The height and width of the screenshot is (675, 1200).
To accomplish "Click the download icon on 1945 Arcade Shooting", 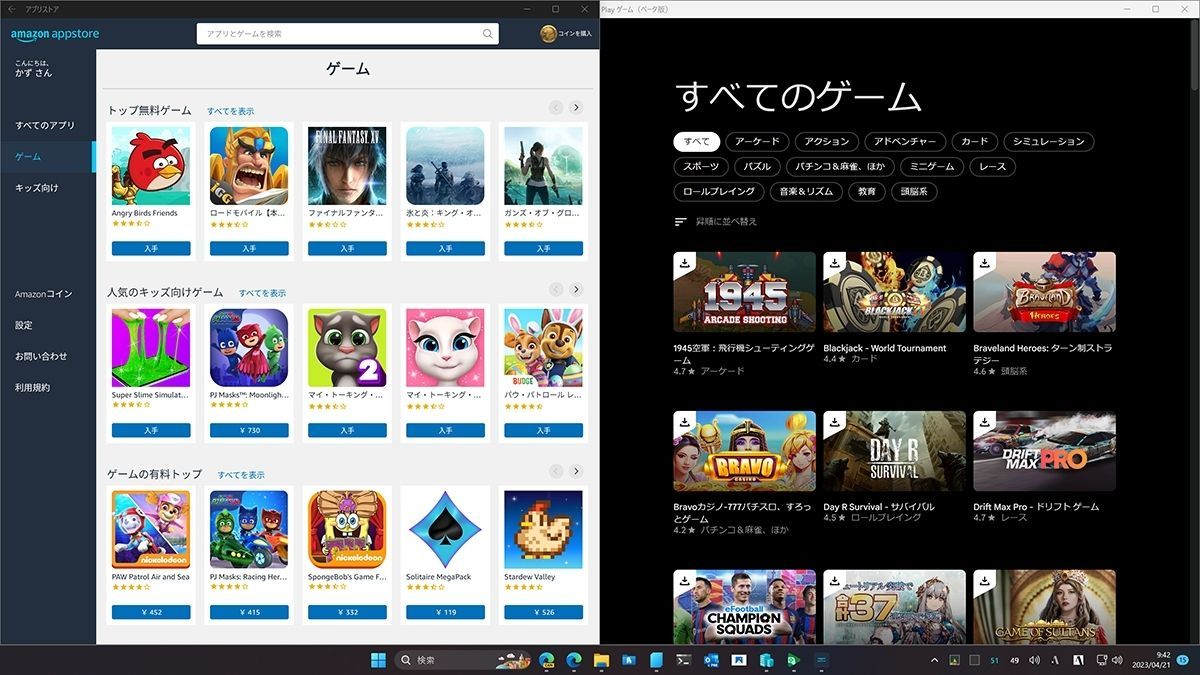I will (684, 263).
